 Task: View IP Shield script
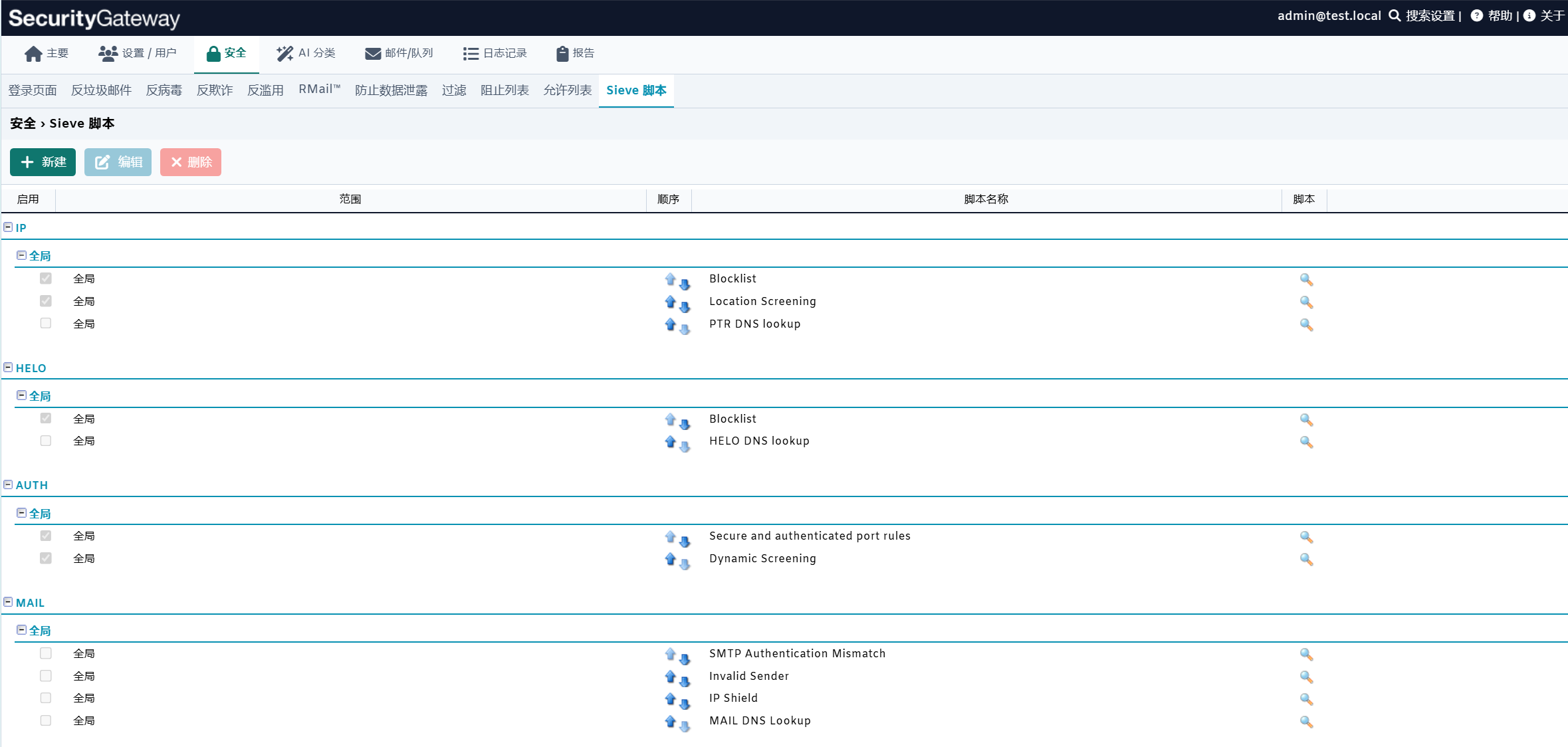click(1306, 698)
